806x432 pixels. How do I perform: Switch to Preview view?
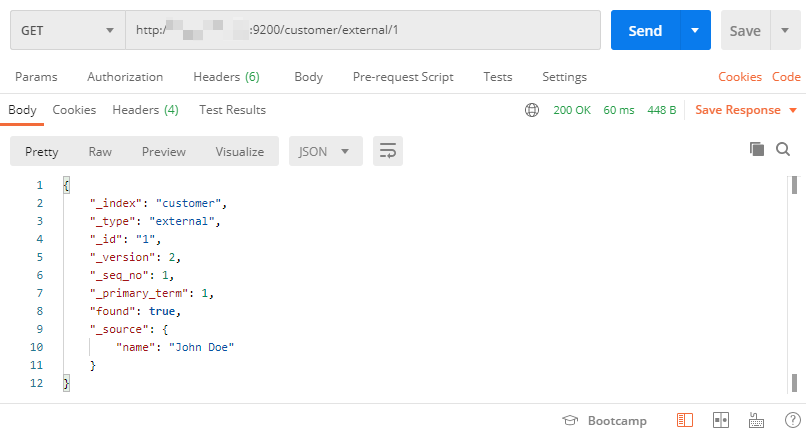(163, 152)
